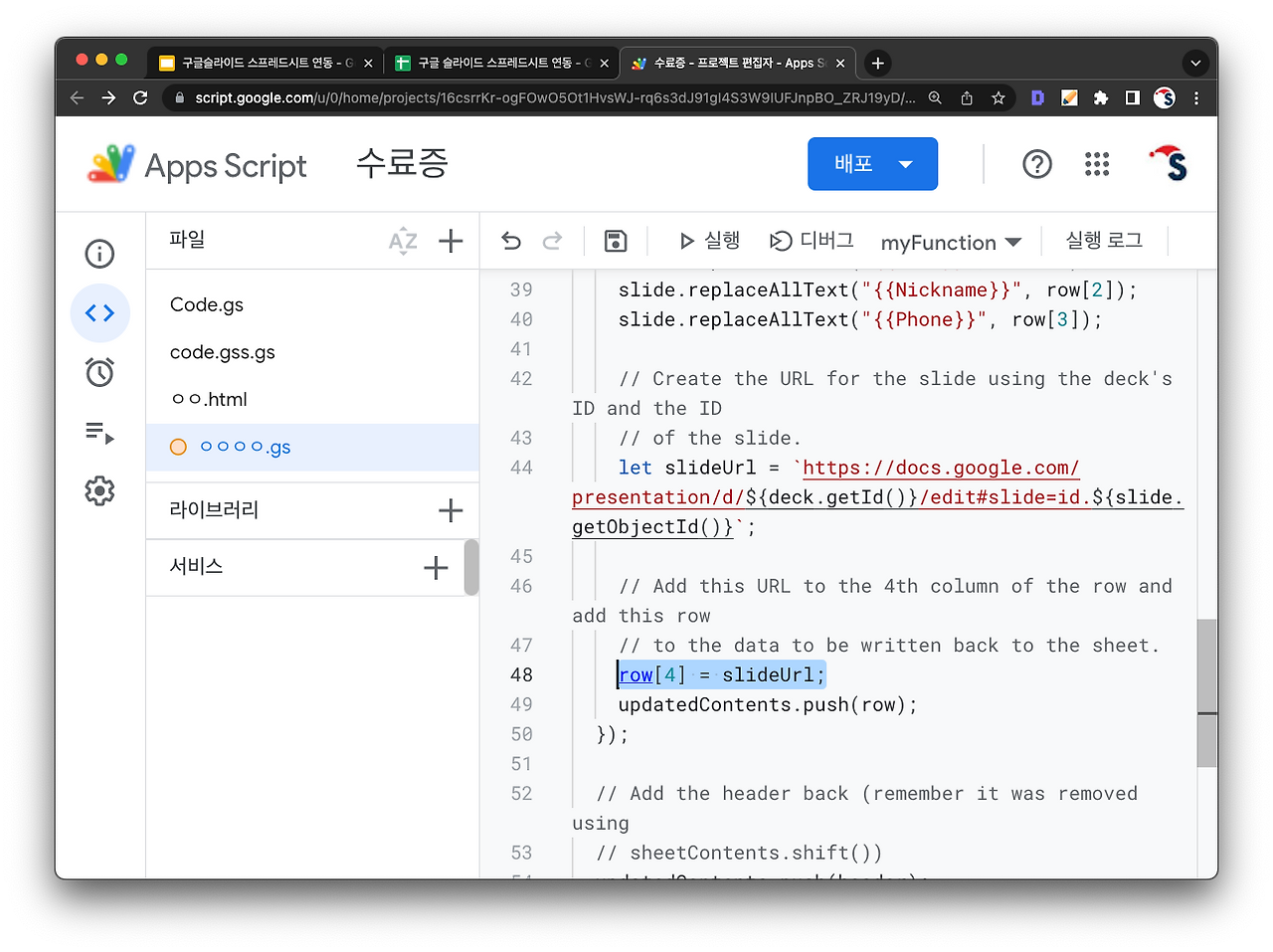Image resolution: width=1273 pixels, height=952 pixels.
Task: Open Chrome's share page icon
Action: pyautogui.click(x=967, y=97)
